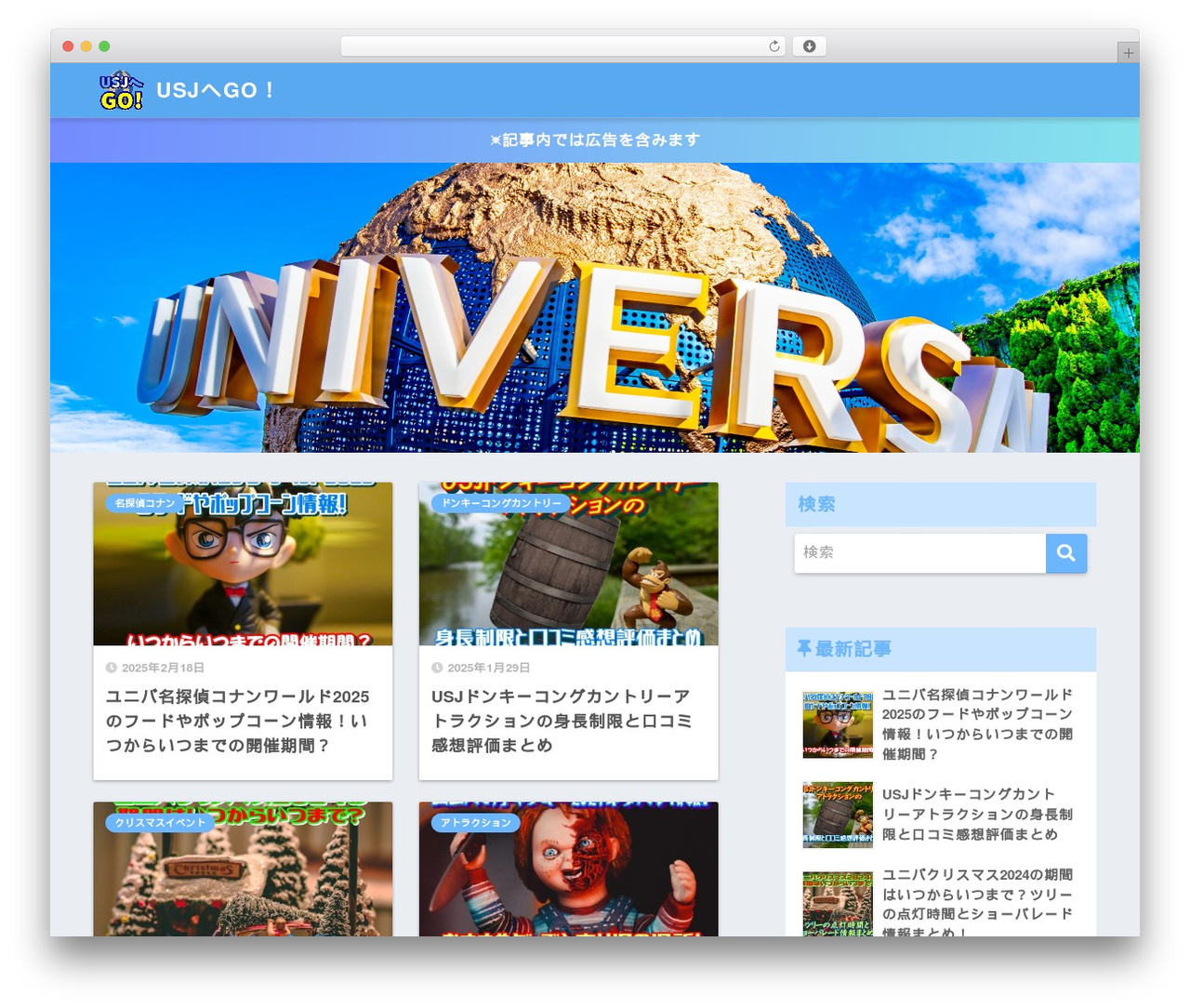Click the green fullscreen window button

[104, 46]
